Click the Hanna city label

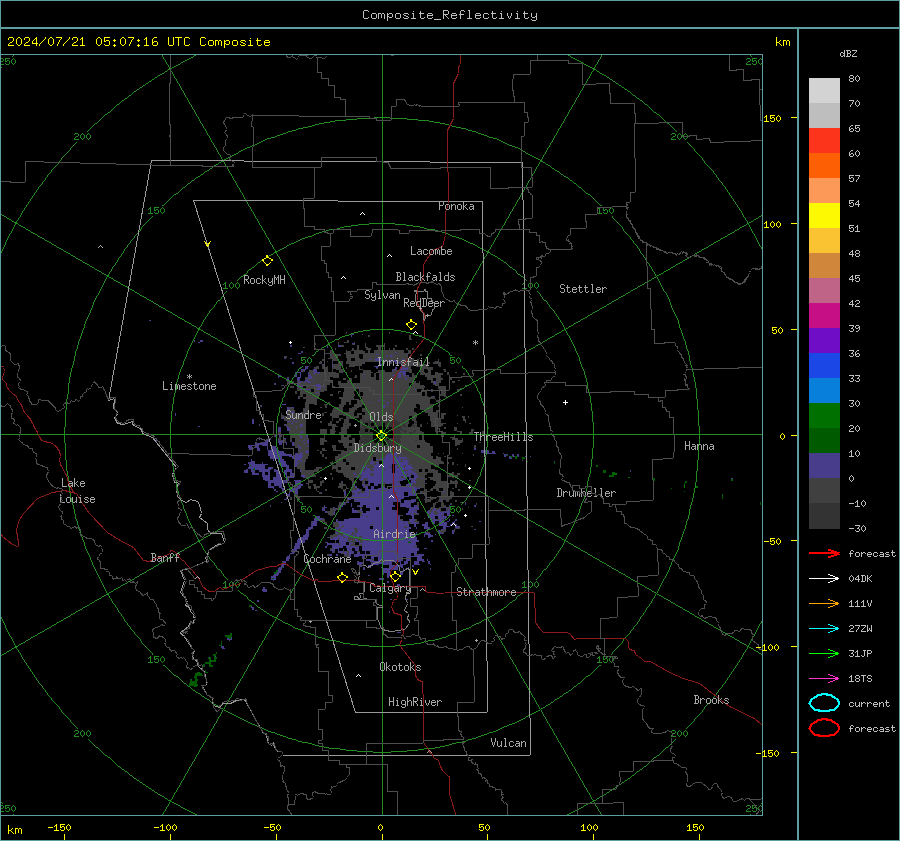[x=699, y=446]
